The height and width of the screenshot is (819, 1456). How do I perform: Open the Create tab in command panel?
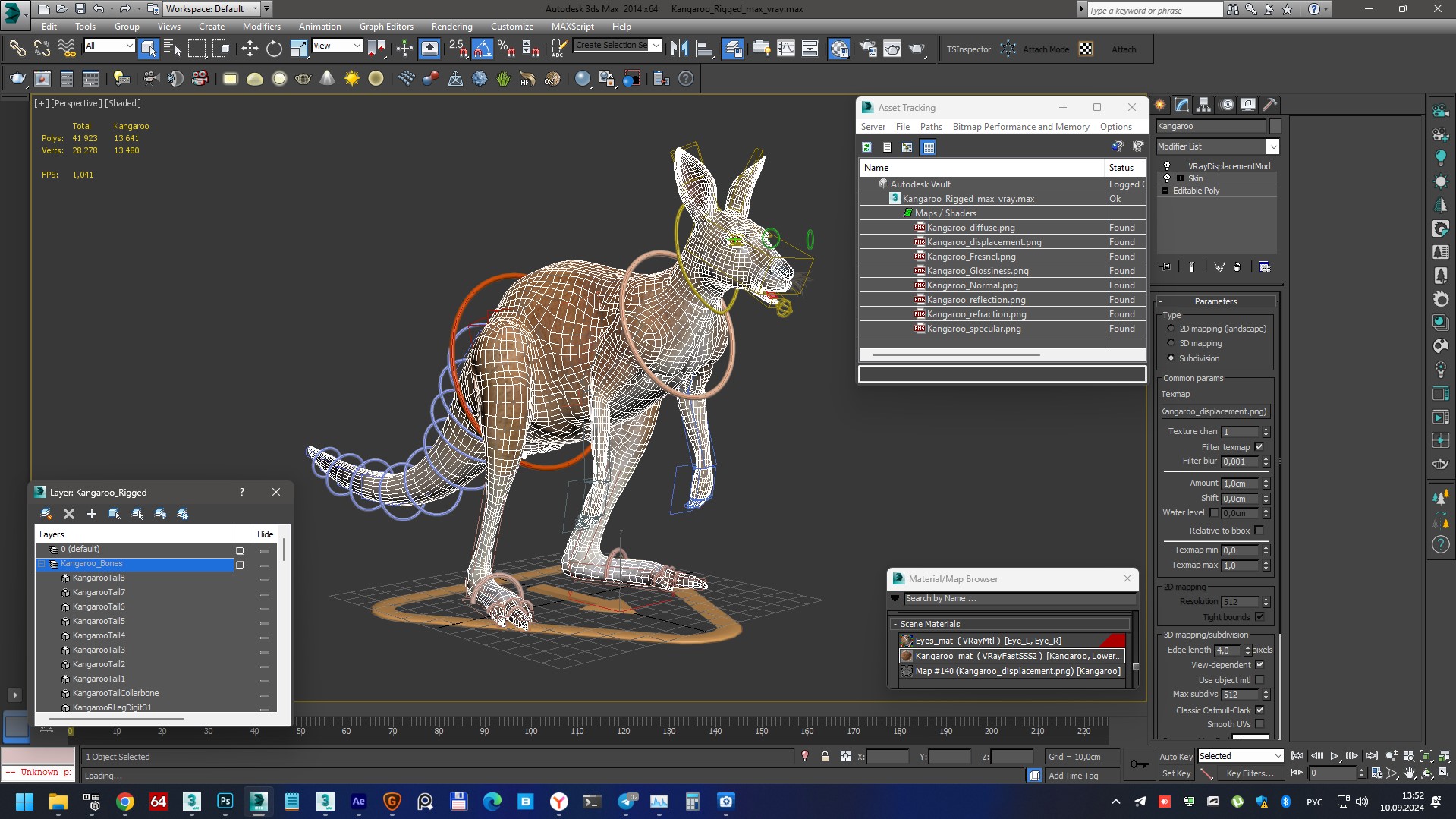pos(1160,105)
